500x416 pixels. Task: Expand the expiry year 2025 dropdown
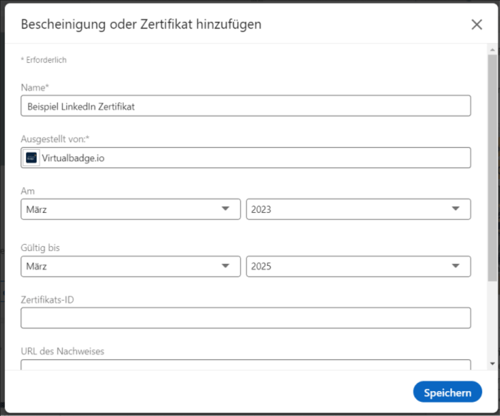[x=358, y=266]
